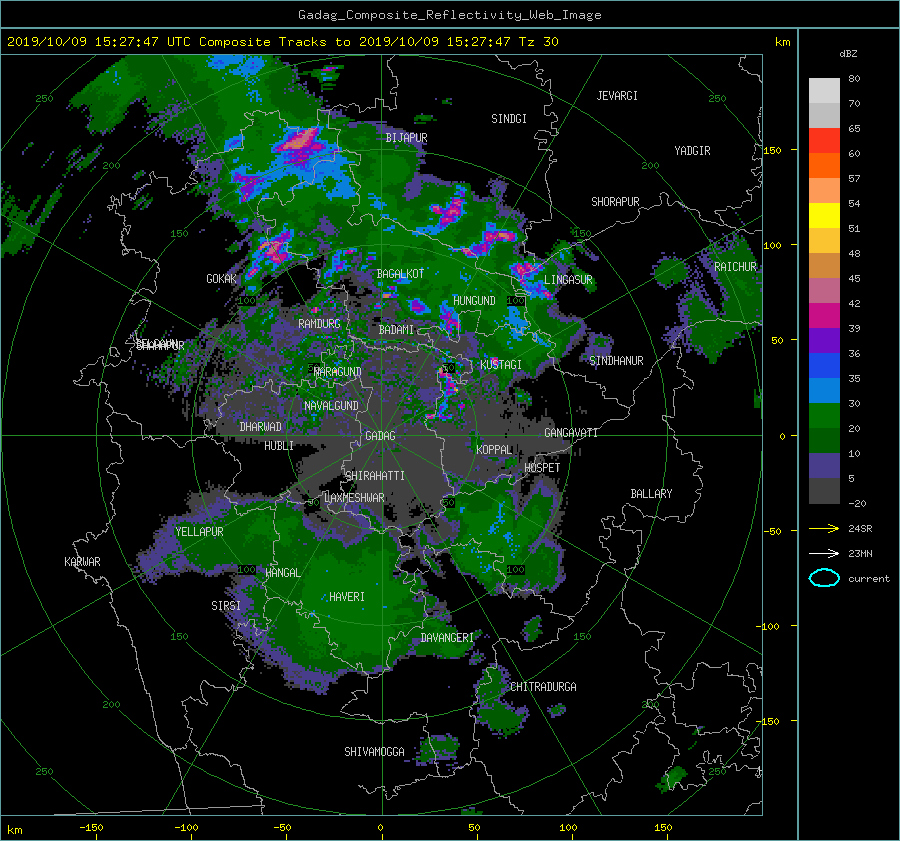The image size is (900, 841).
Task: Click the HOSPET city label
Action: [542, 468]
